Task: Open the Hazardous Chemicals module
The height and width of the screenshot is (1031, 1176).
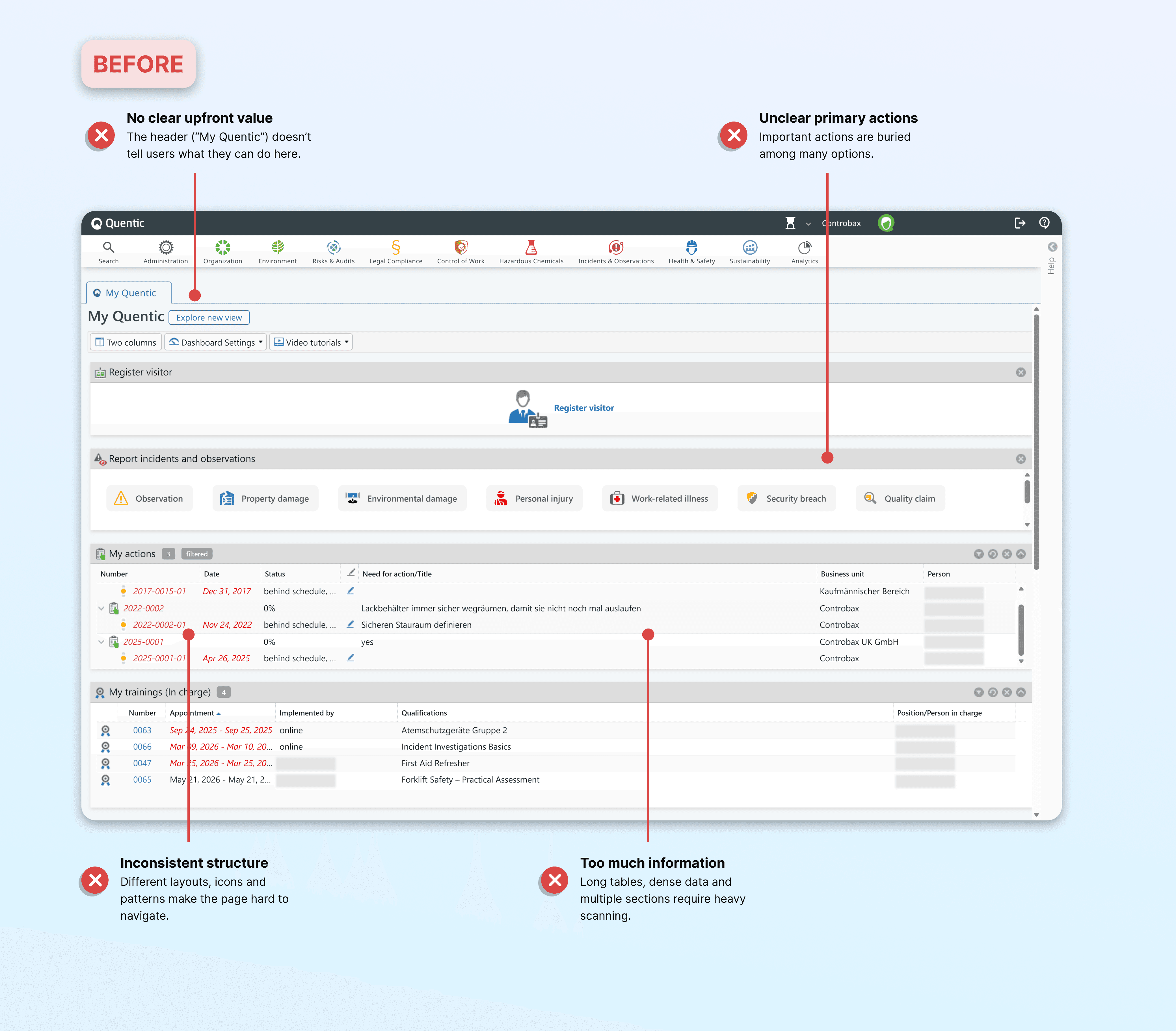Action: (531, 252)
